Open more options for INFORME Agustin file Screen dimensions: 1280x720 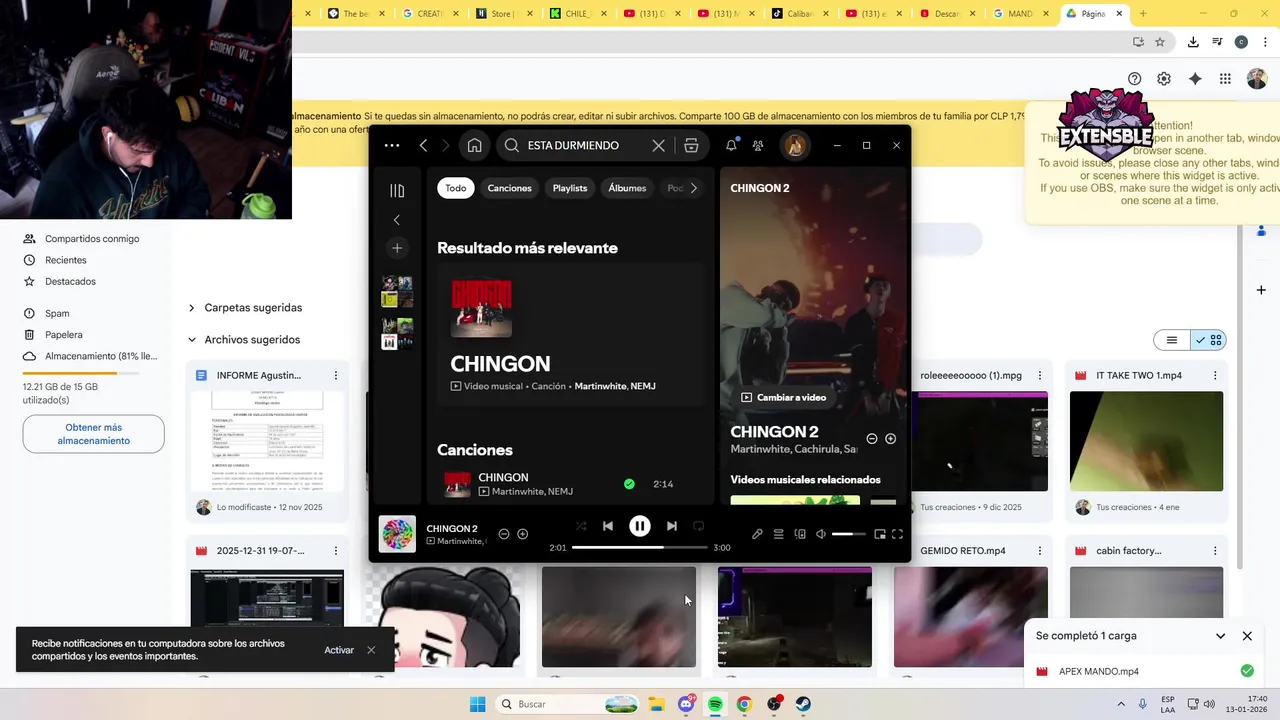336,375
